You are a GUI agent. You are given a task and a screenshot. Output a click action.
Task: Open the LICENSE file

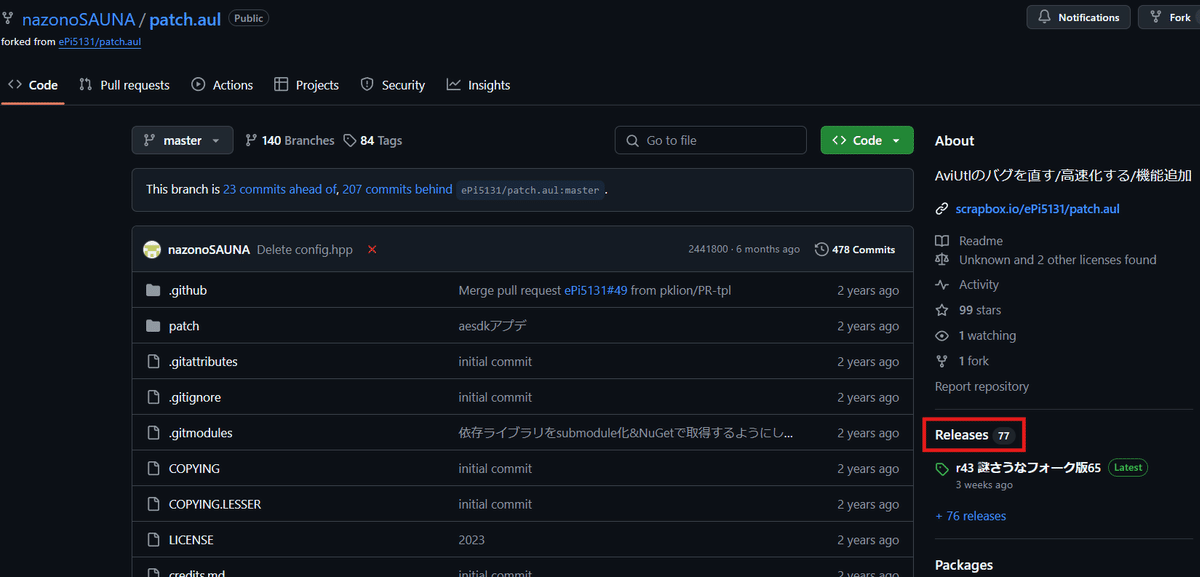point(191,540)
